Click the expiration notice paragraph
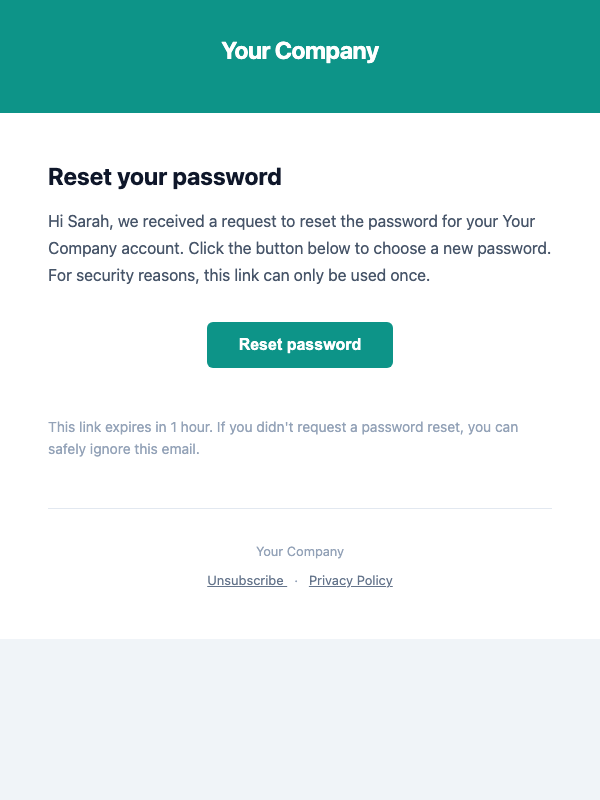 coord(283,437)
